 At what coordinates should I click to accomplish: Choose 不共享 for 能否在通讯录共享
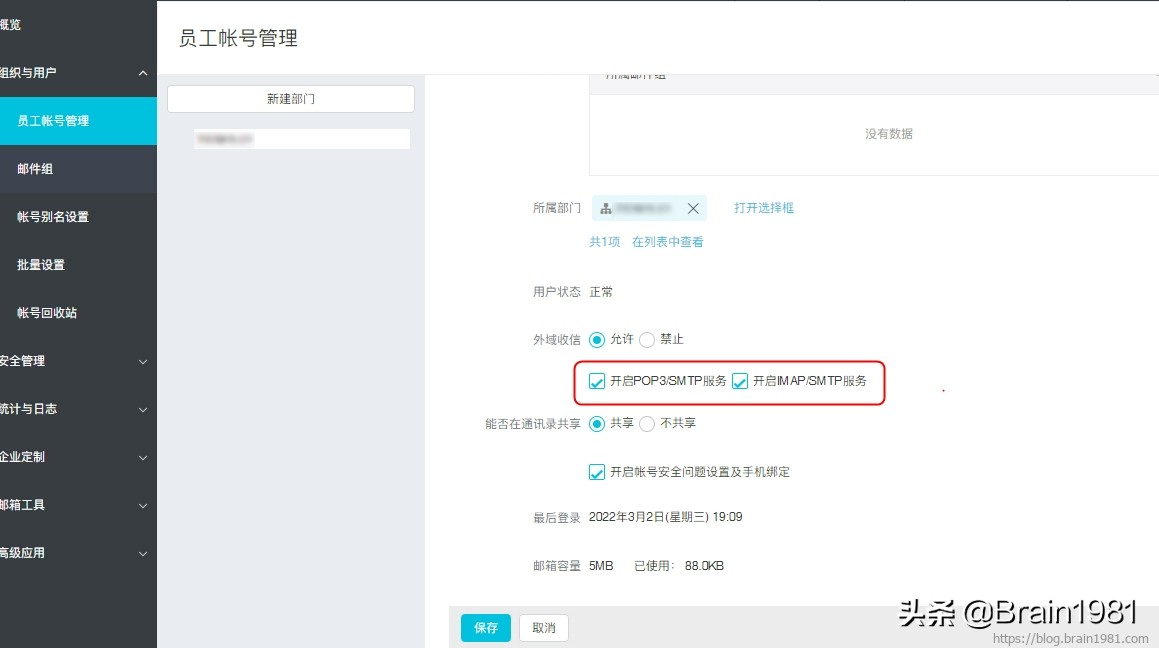[x=648, y=423]
